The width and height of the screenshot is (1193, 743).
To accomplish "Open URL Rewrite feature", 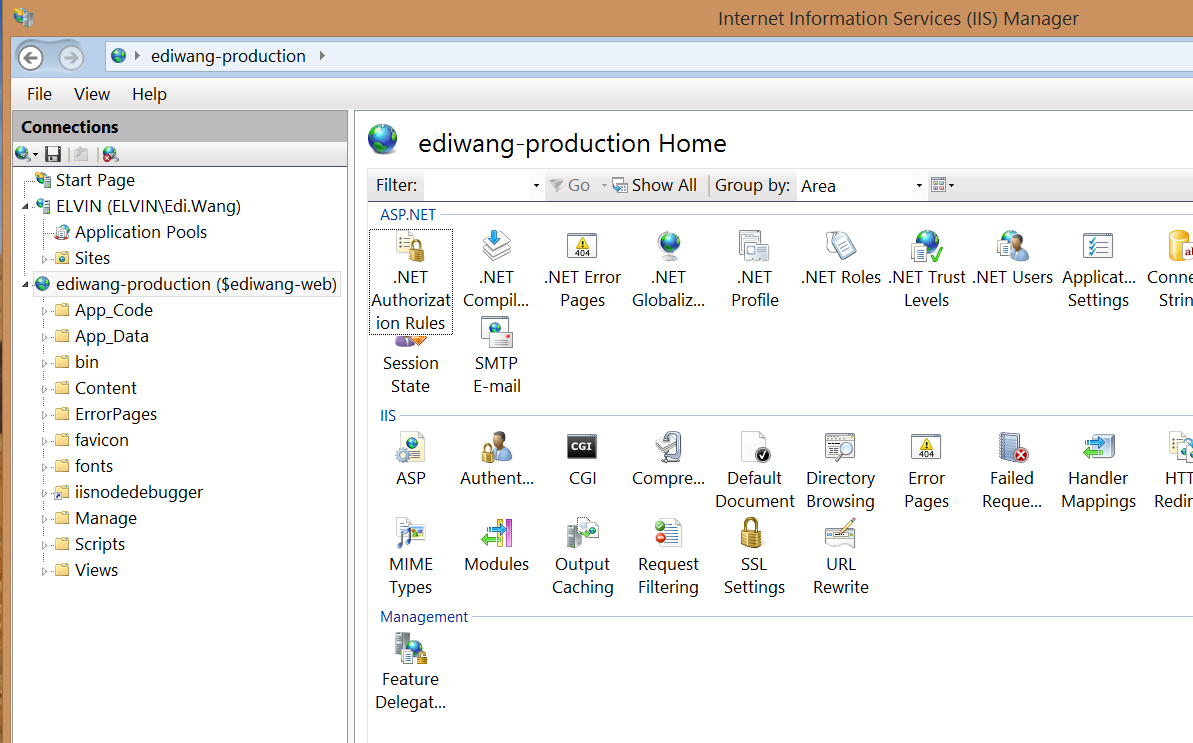I will click(x=841, y=557).
